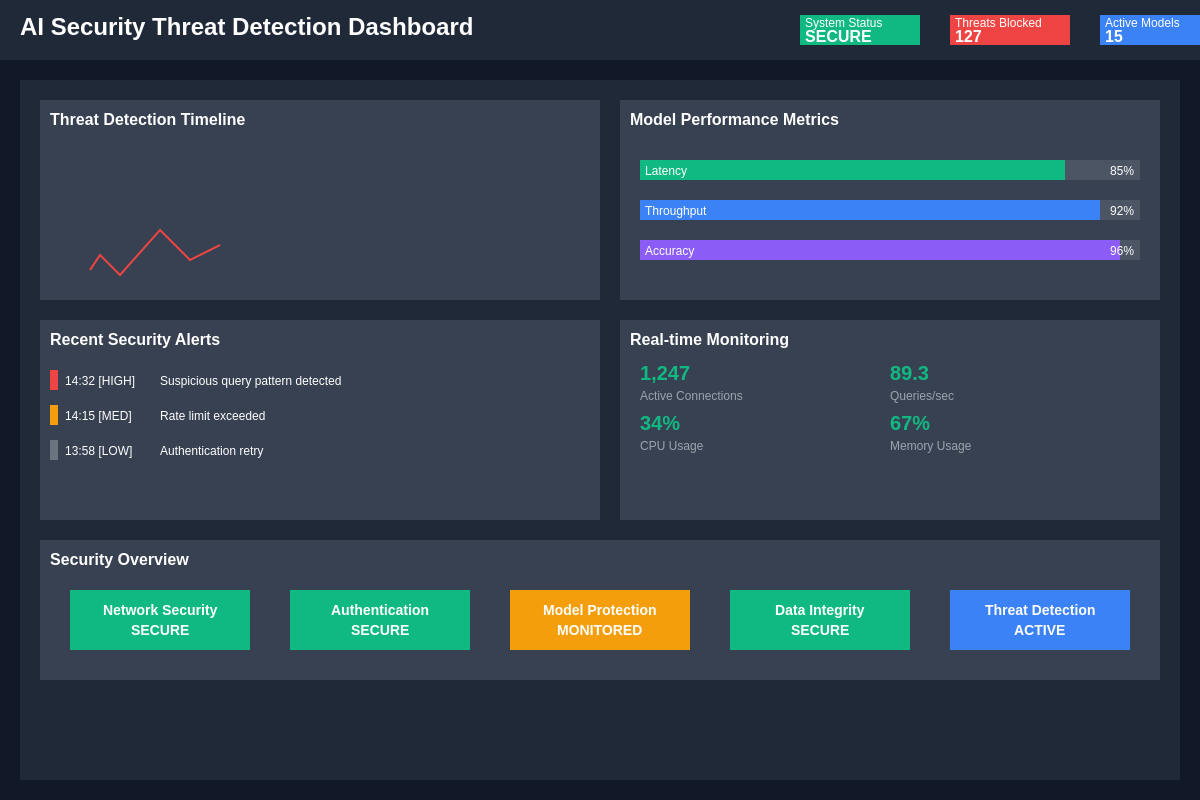Click the Data Integrity SECURE tile

point(820,620)
